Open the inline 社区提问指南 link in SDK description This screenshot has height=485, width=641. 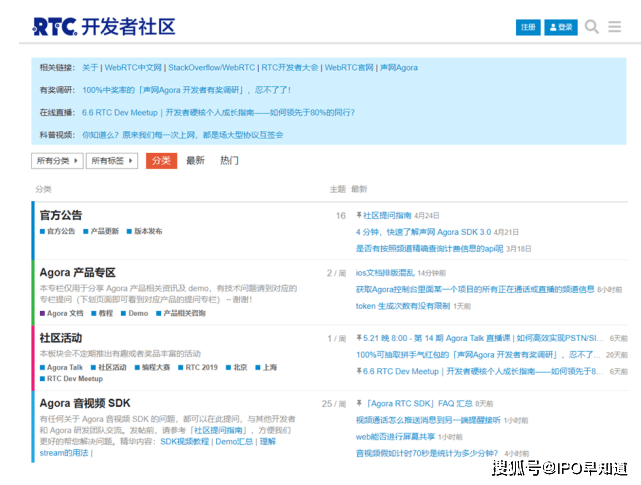tap(220, 430)
